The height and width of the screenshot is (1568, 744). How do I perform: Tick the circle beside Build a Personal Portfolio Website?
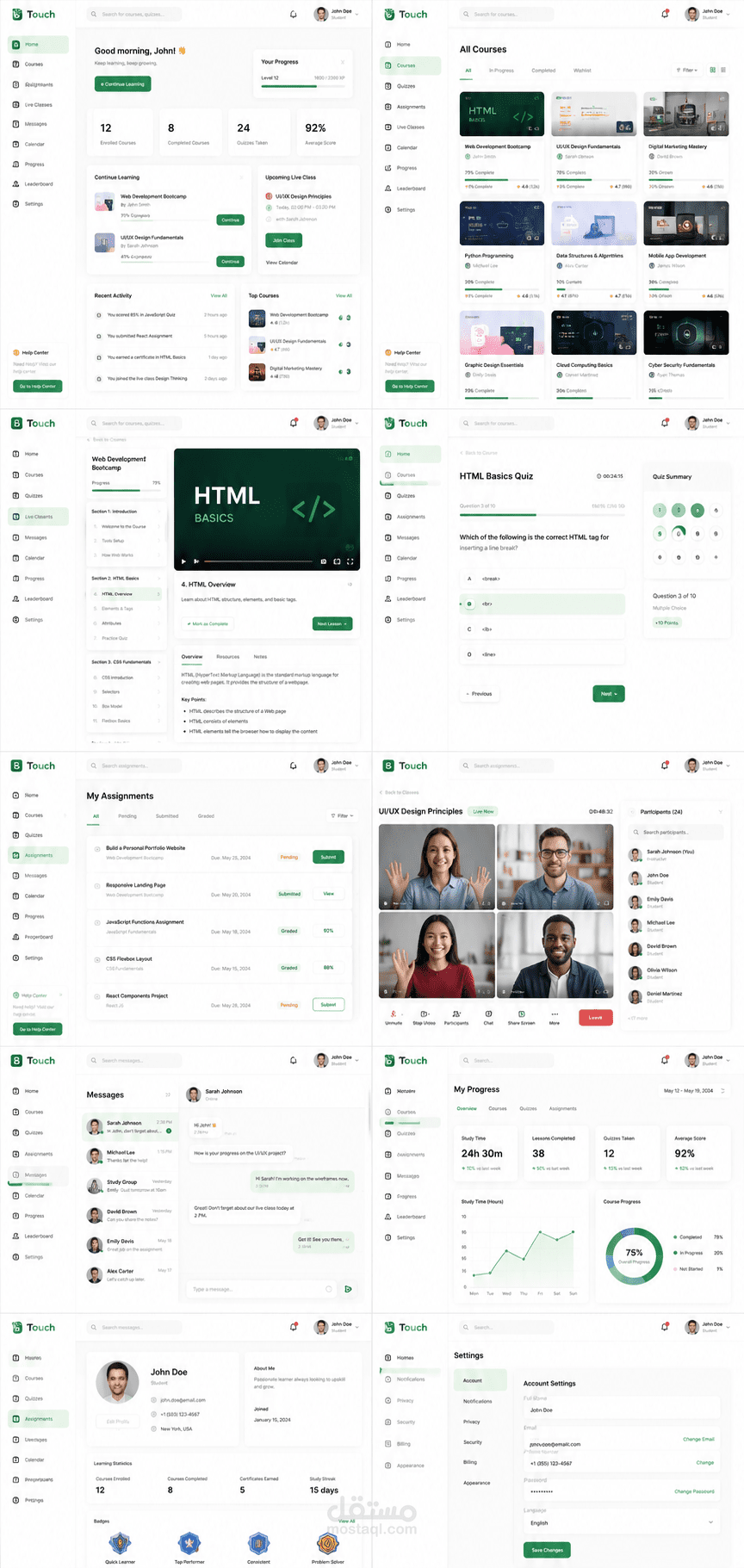[x=97, y=849]
